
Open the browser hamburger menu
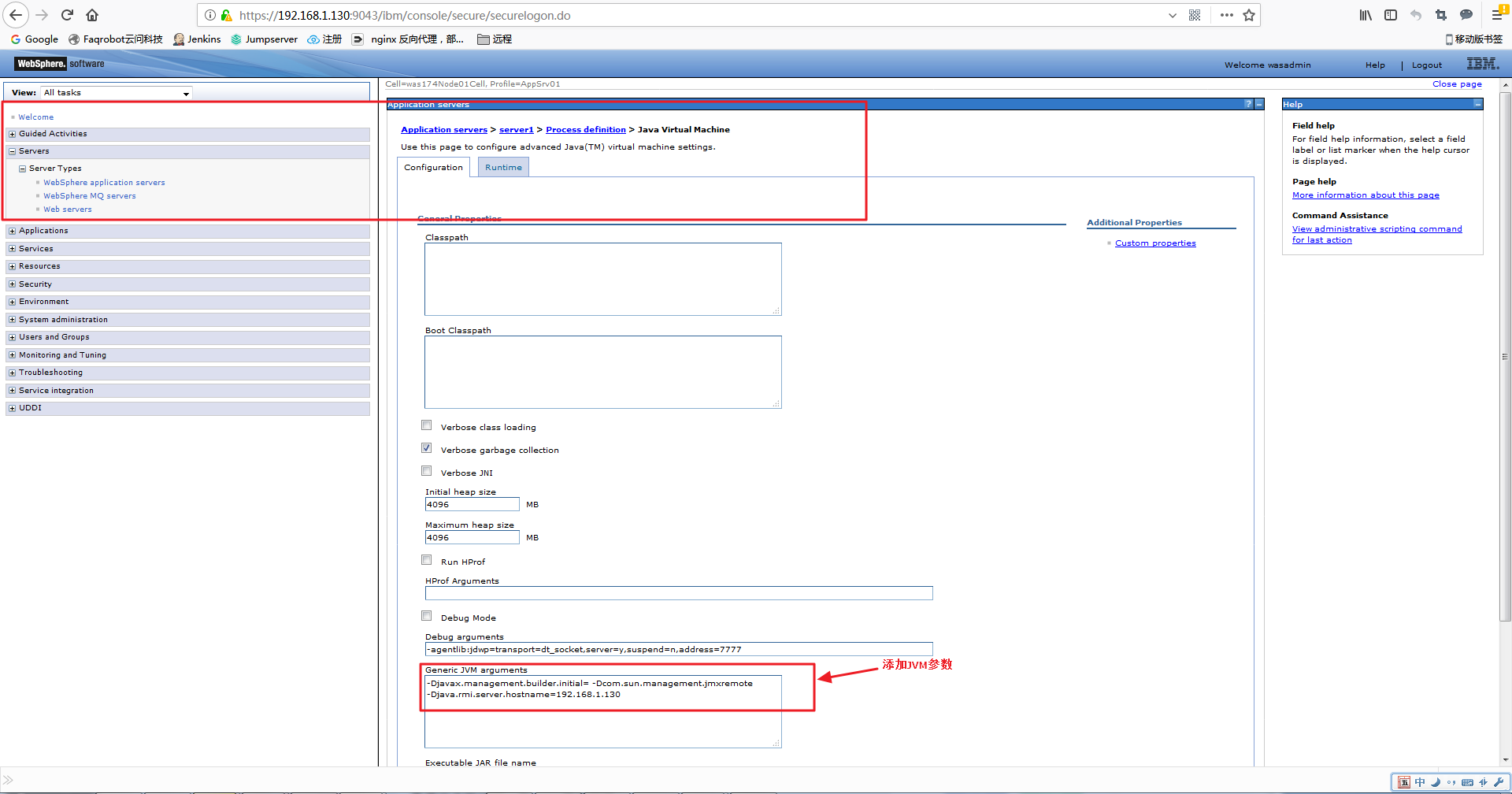(1497, 15)
